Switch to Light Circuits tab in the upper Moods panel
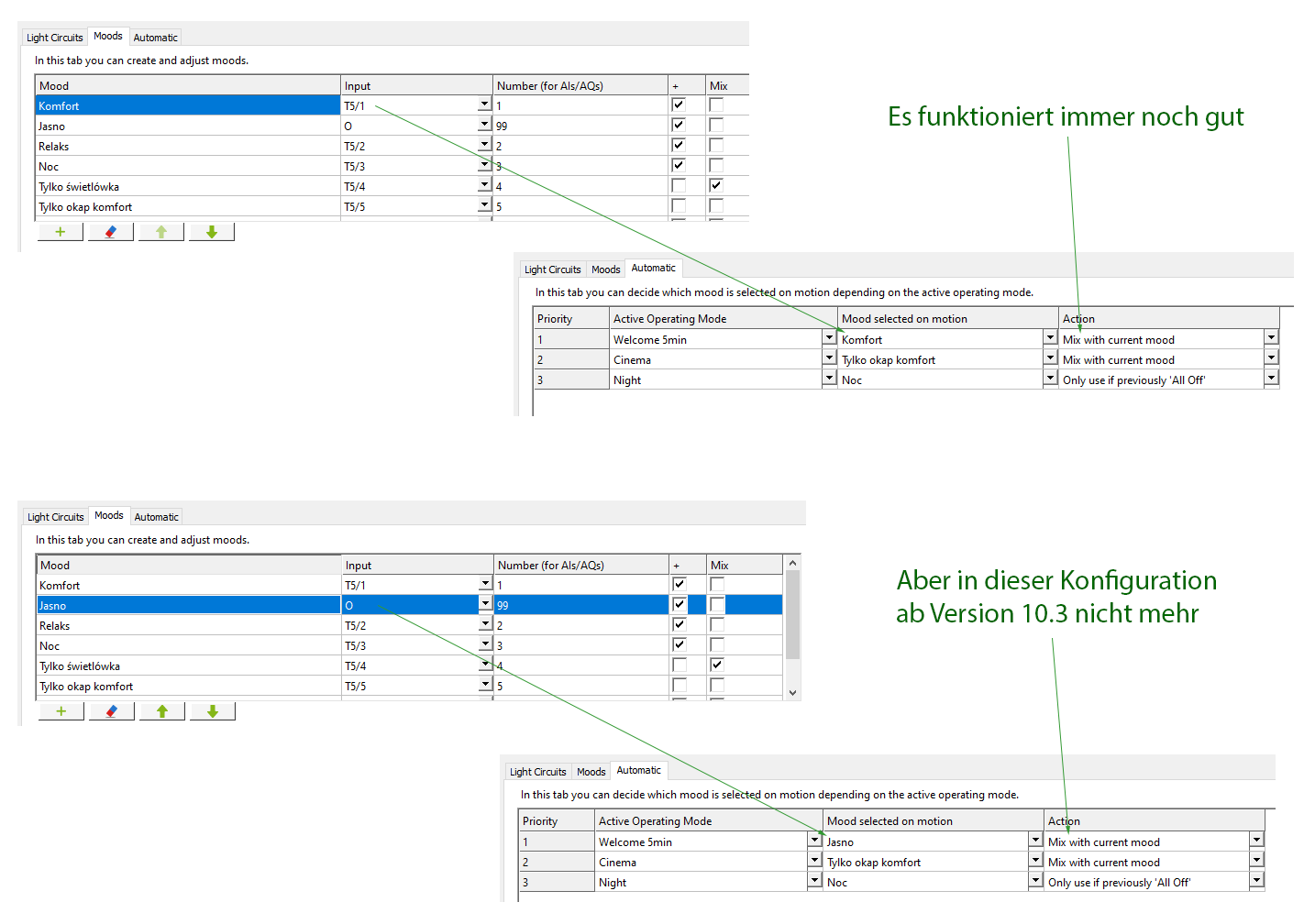Image resolution: width=1304 pixels, height=924 pixels. click(x=55, y=38)
